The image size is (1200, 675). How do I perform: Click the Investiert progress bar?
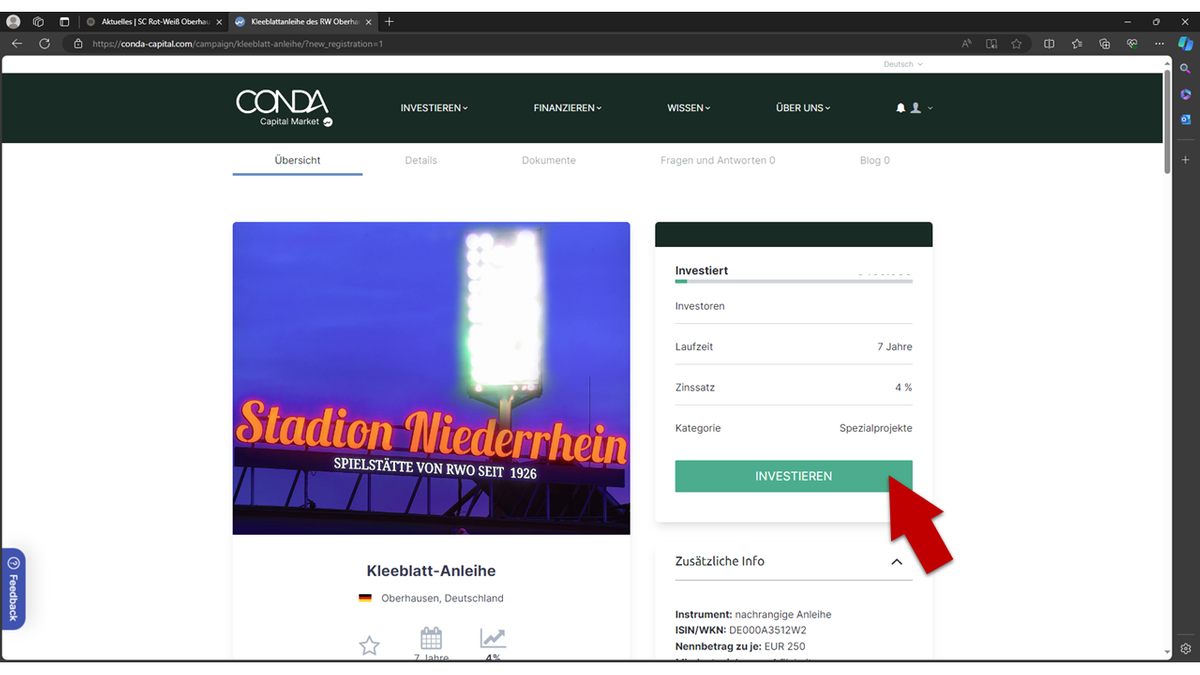pos(794,282)
